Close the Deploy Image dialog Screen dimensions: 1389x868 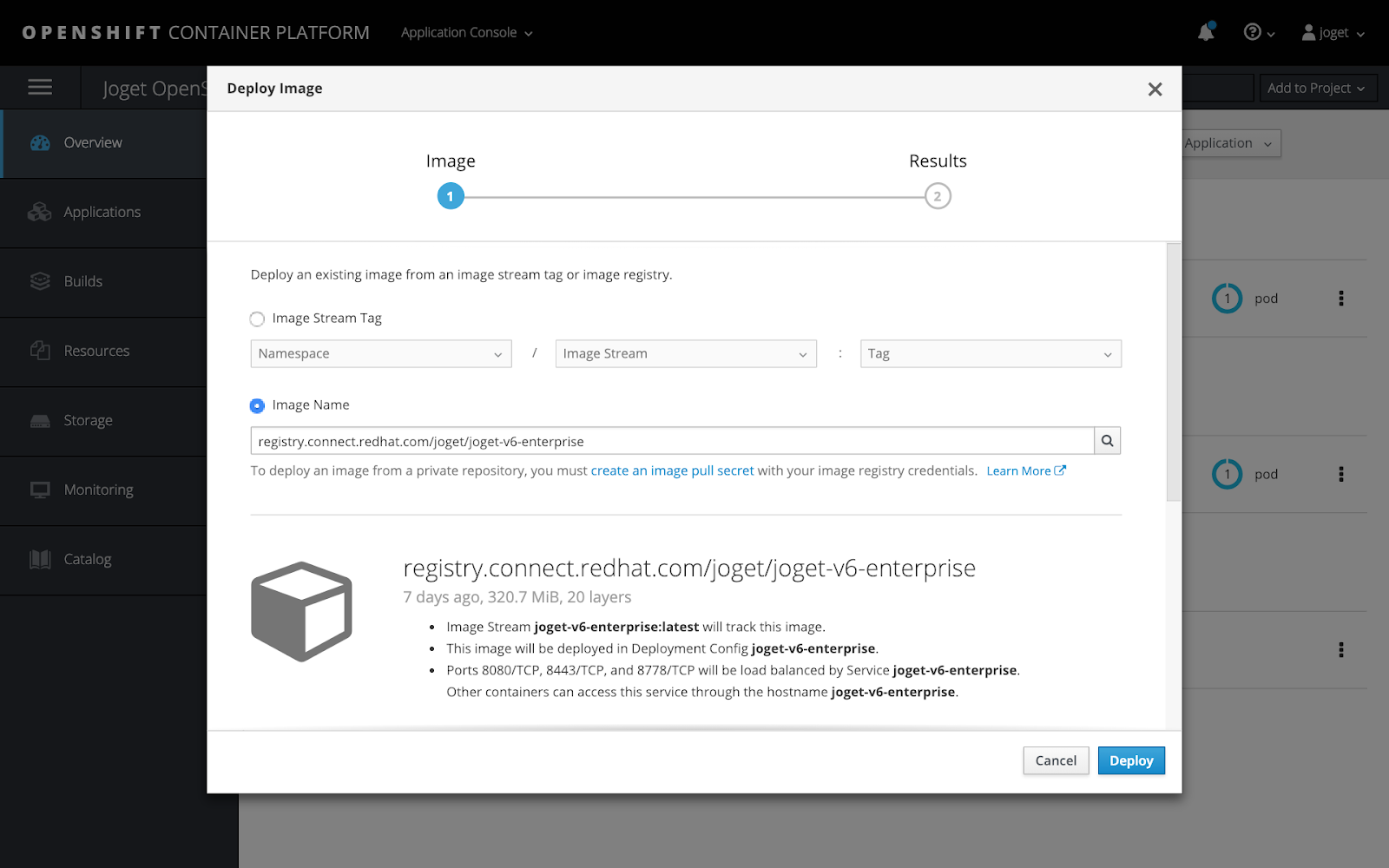coord(1155,89)
